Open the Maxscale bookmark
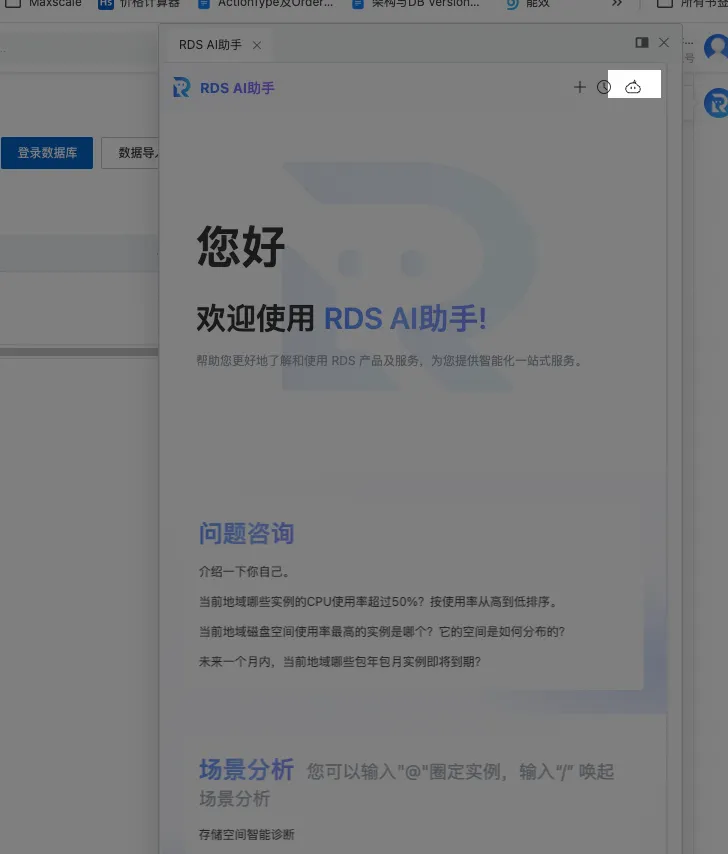 click(x=44, y=3)
